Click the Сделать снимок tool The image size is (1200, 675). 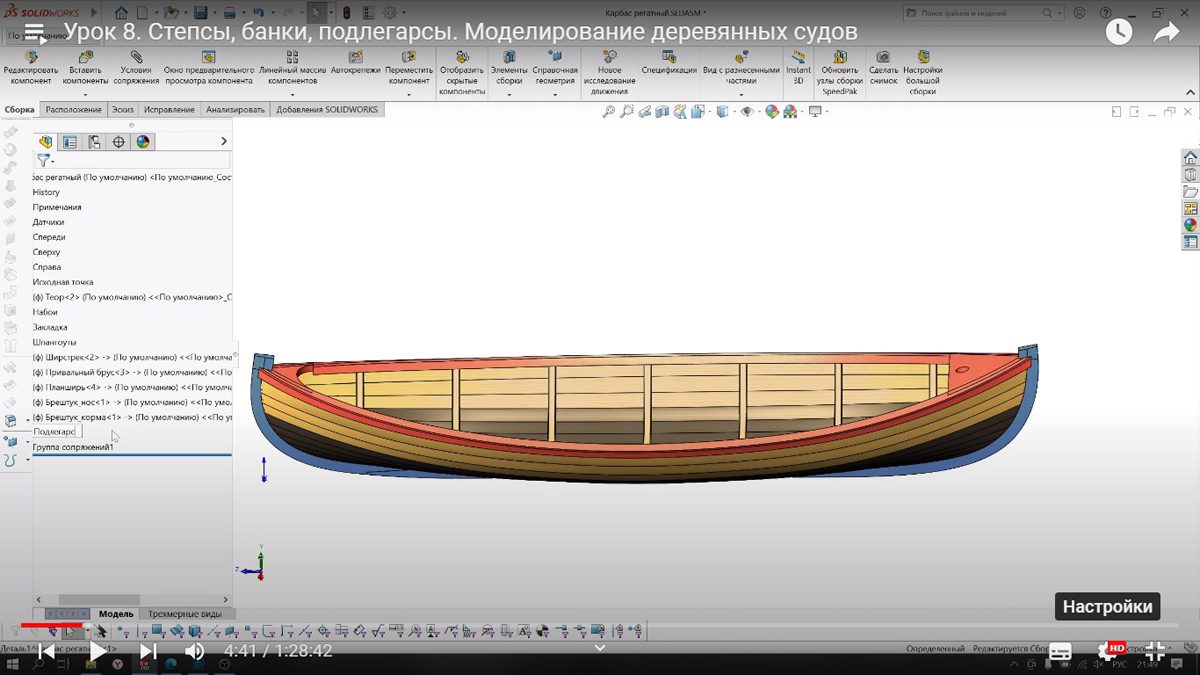tap(884, 68)
